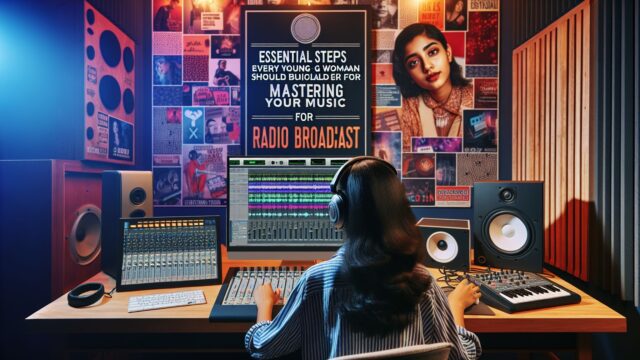The image size is (640, 360).
Task: Click the white X symbol on blue poster
Action: click(193, 132)
